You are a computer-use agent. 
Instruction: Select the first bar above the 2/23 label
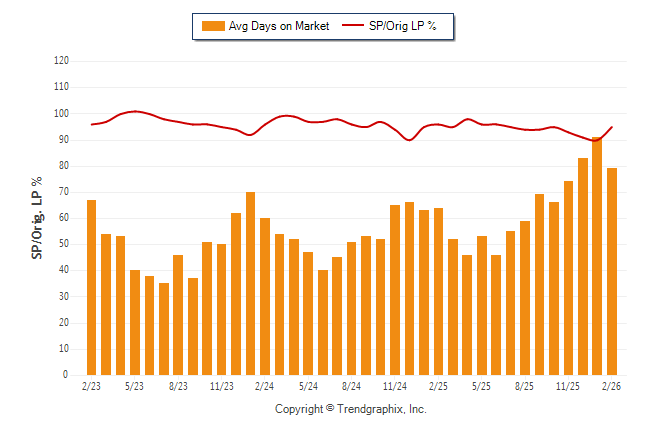(x=92, y=287)
